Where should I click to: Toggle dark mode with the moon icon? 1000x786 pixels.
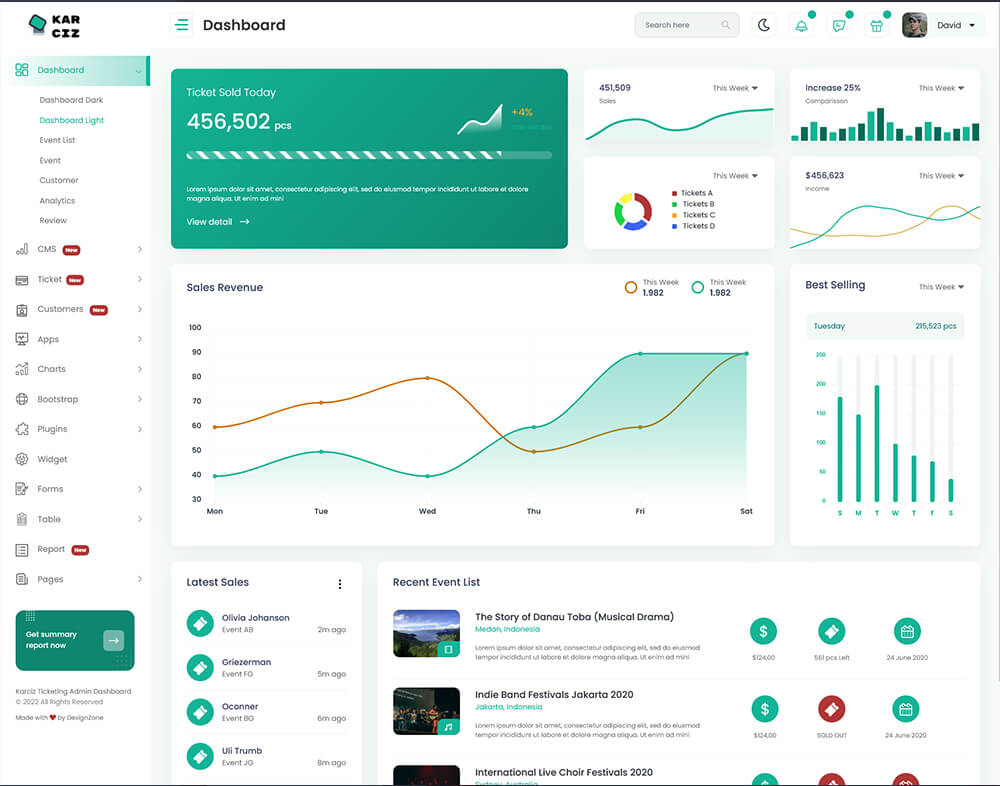(764, 25)
